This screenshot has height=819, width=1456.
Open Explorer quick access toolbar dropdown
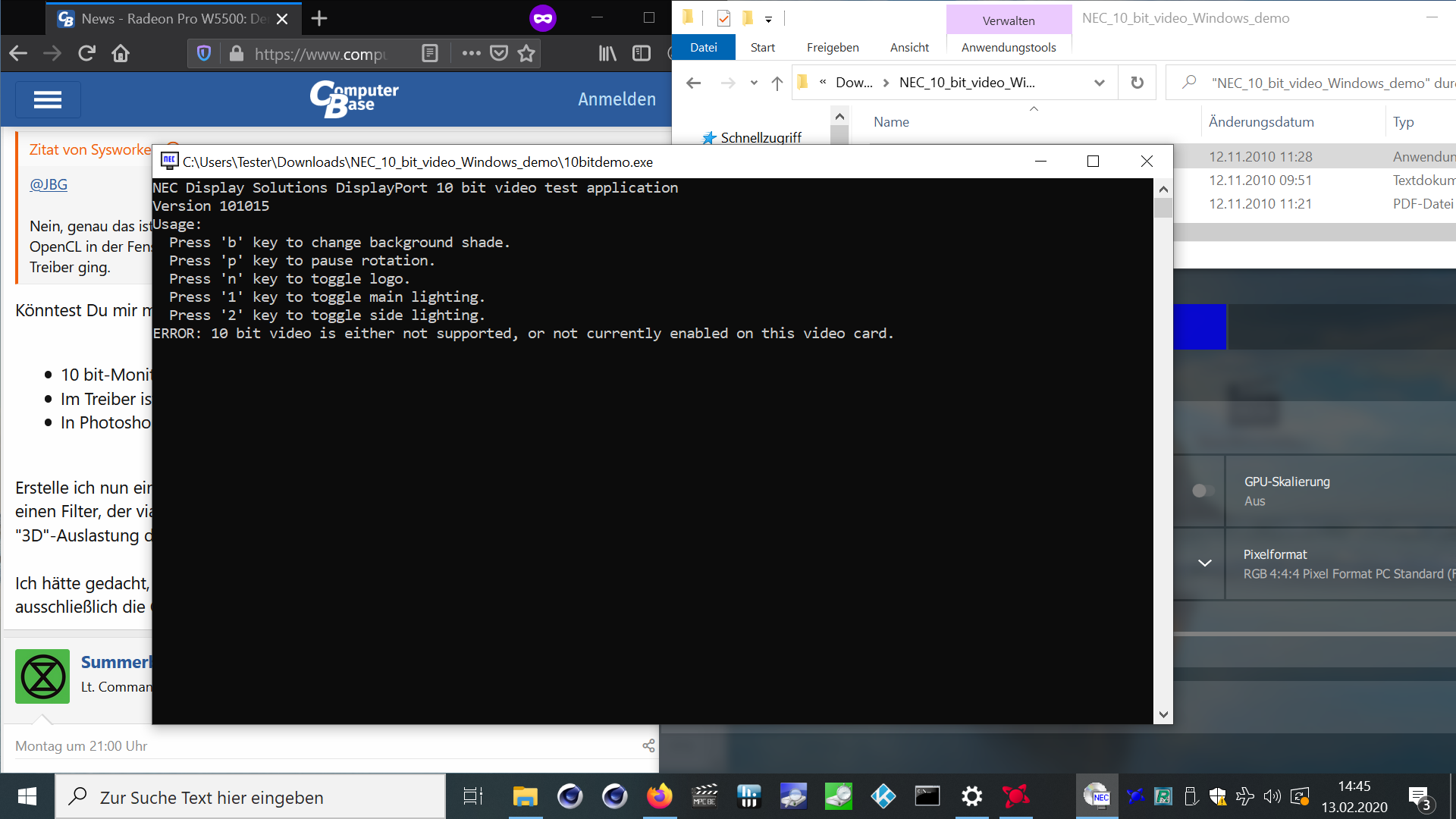[x=768, y=20]
